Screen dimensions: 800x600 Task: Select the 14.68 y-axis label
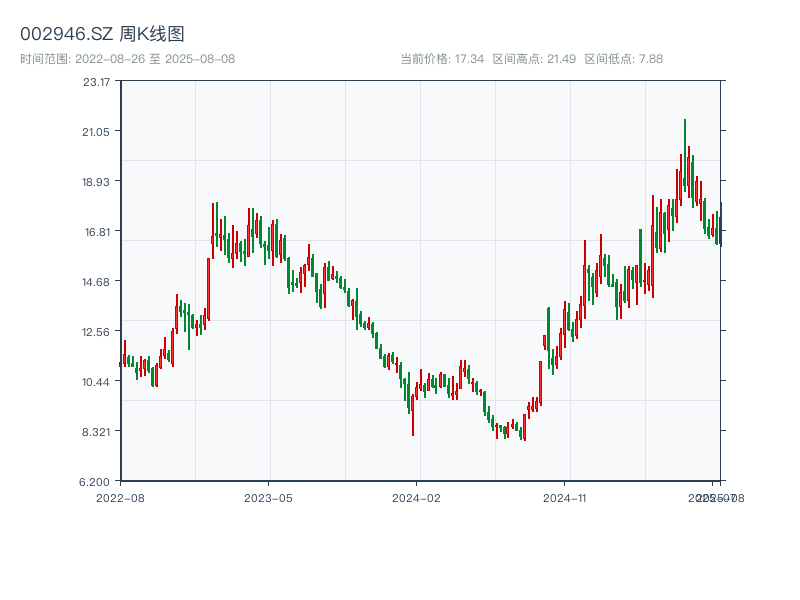(96, 282)
